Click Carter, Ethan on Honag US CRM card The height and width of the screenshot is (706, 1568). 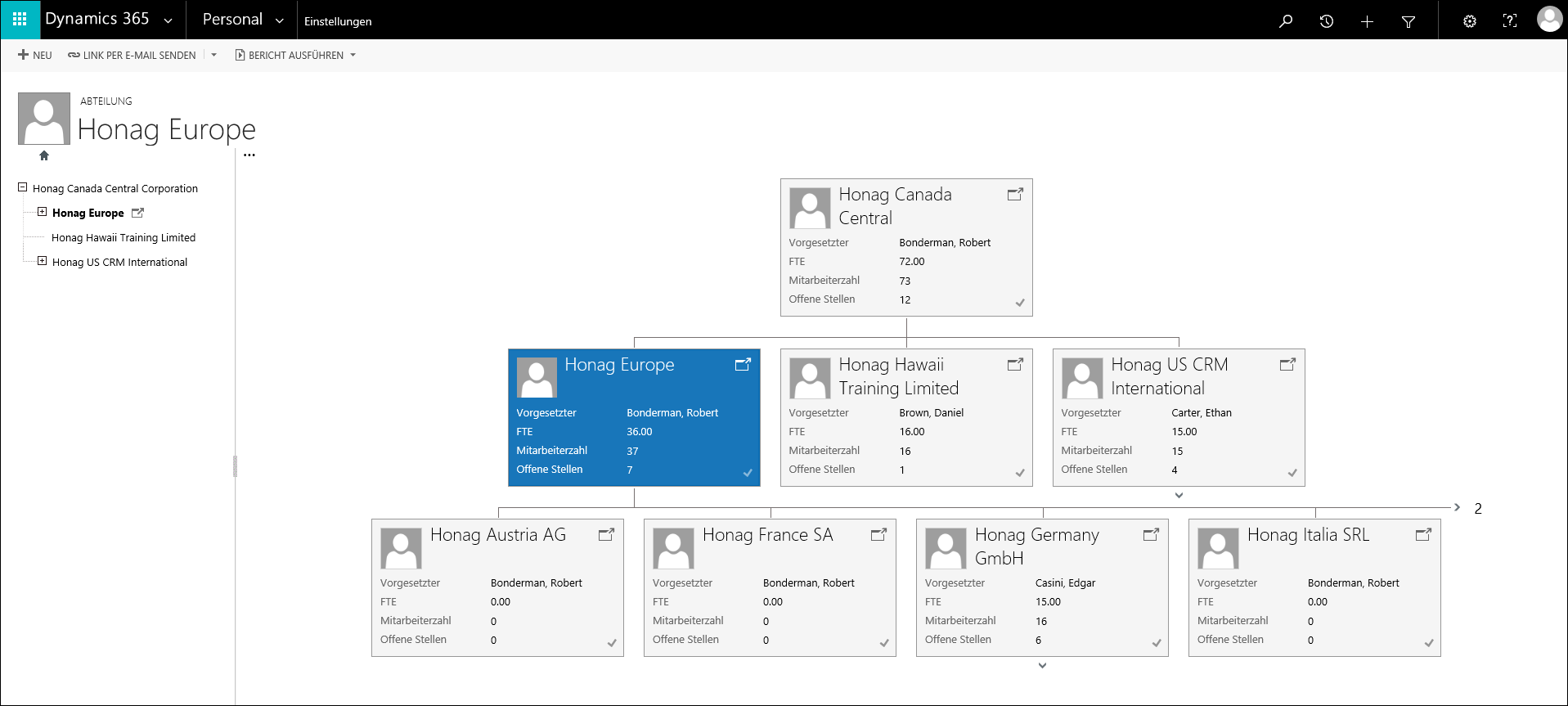click(x=1202, y=413)
